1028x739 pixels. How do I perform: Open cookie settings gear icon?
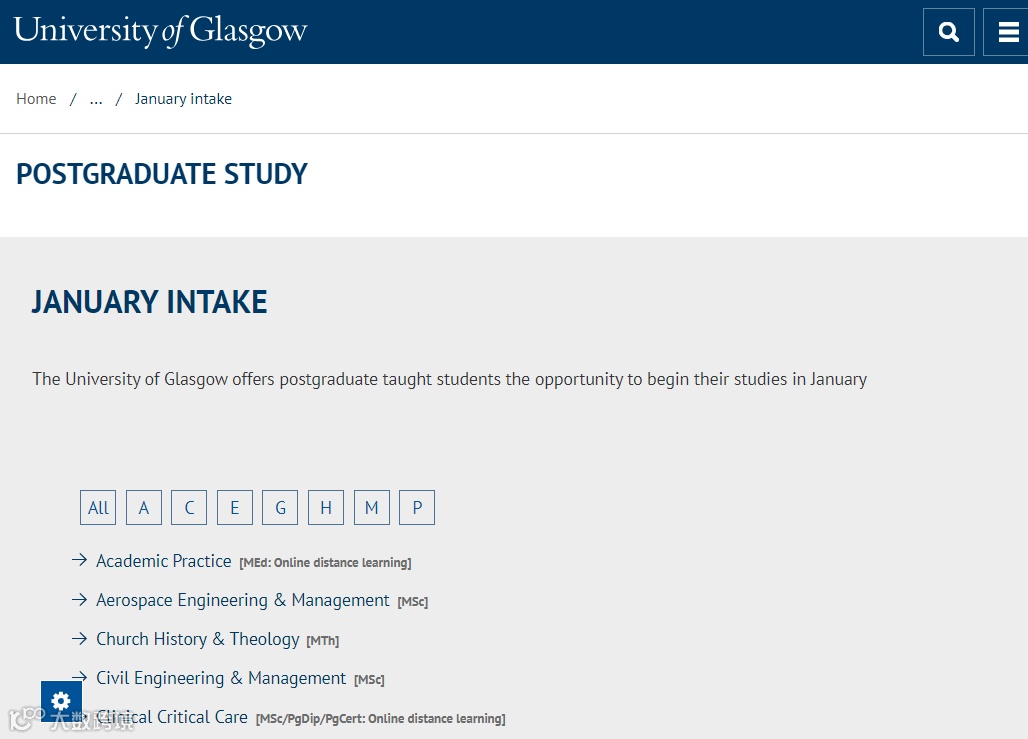pyautogui.click(x=61, y=701)
